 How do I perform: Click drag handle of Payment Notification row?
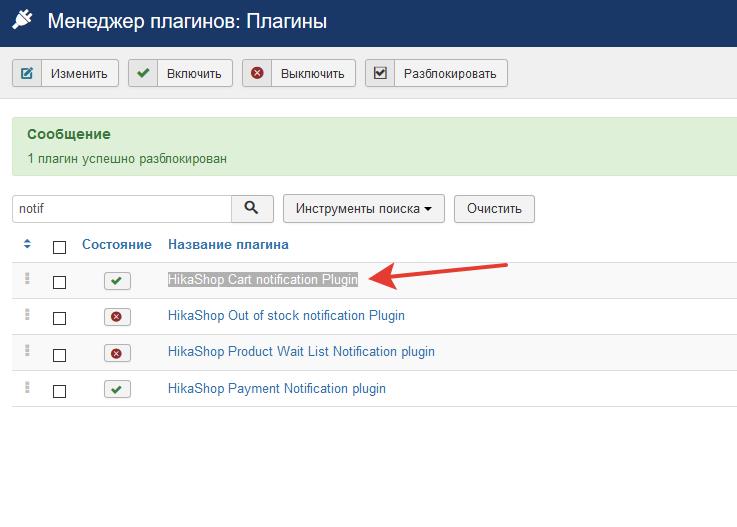click(x=27, y=387)
